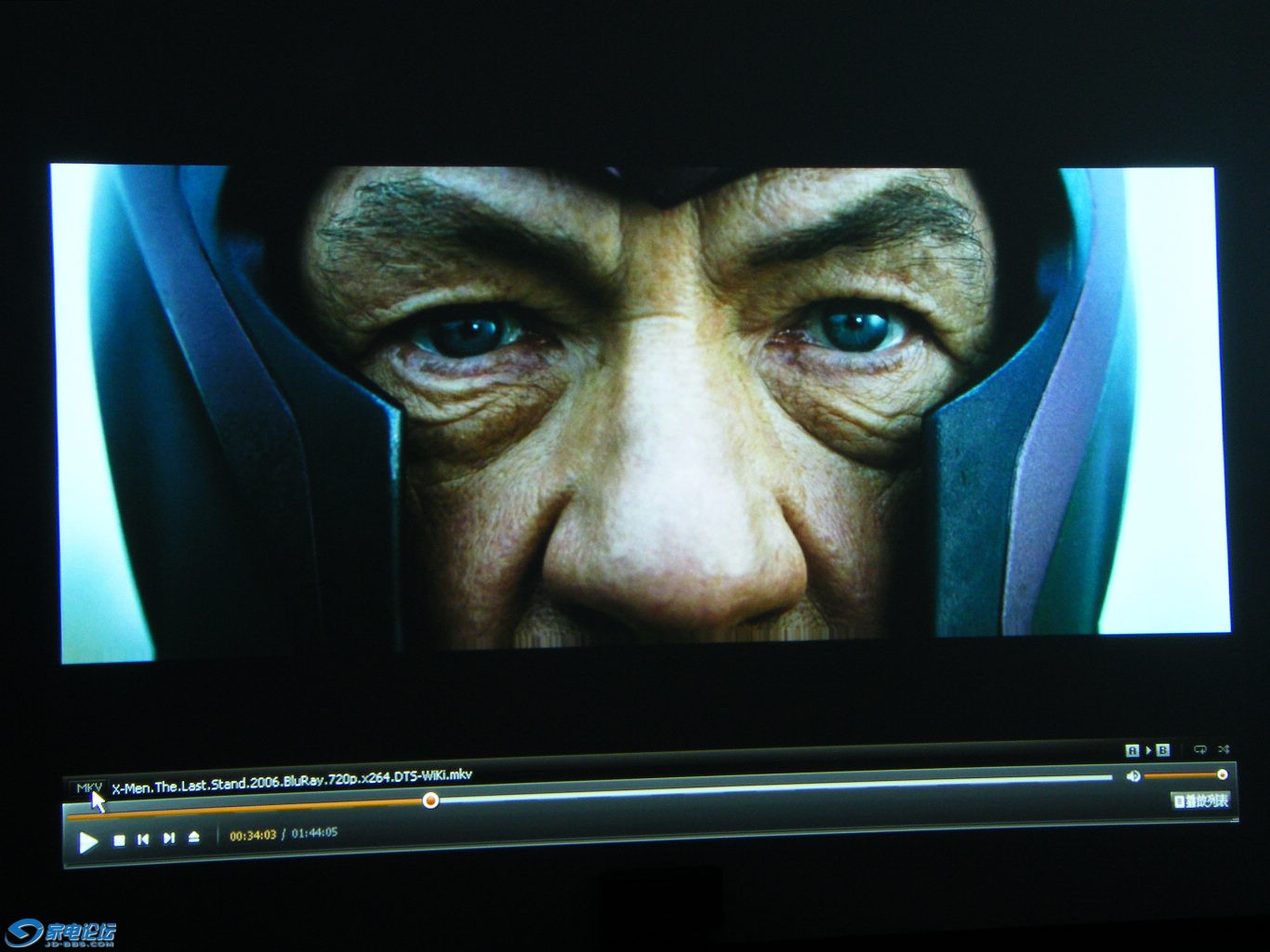Toggle shuffle playback icon
Screen dimensions: 1270x952
point(1224,748)
